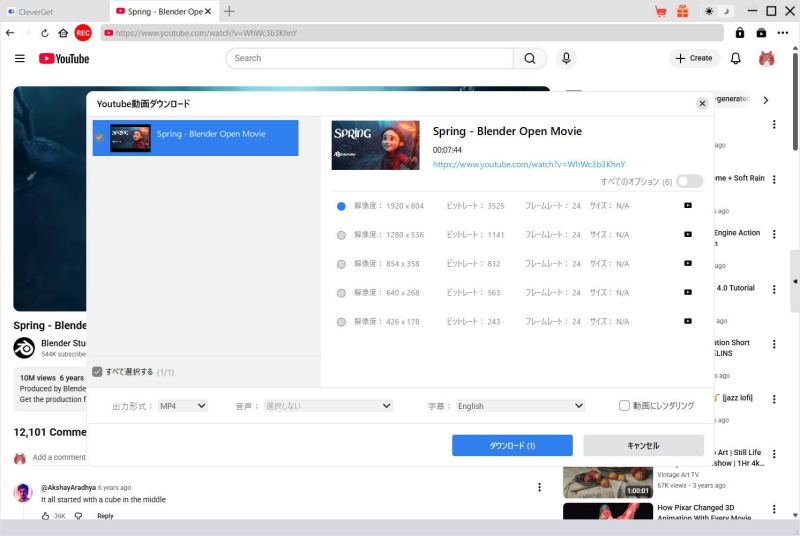This screenshot has height=536, width=800.
Task: Open YouTube hamburger guide menu
Action: point(19,59)
